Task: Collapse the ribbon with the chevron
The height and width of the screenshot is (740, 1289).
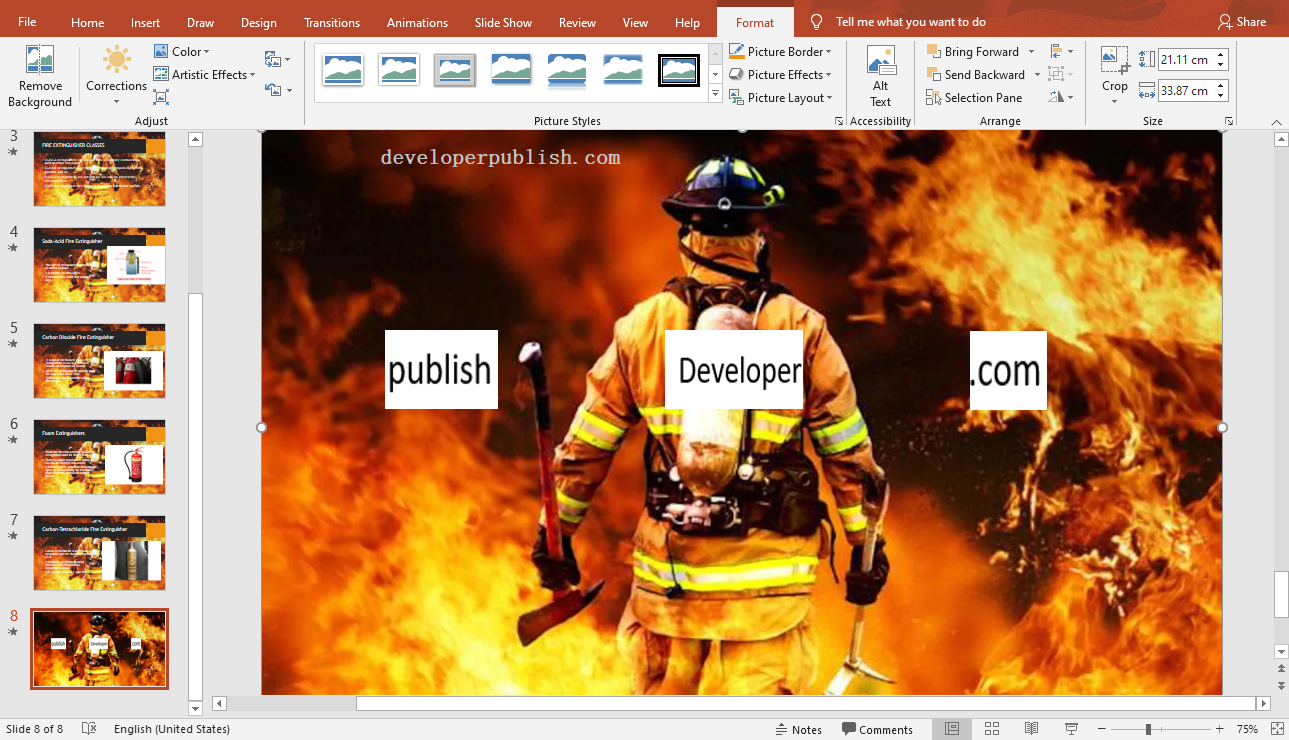Action: 1276,121
